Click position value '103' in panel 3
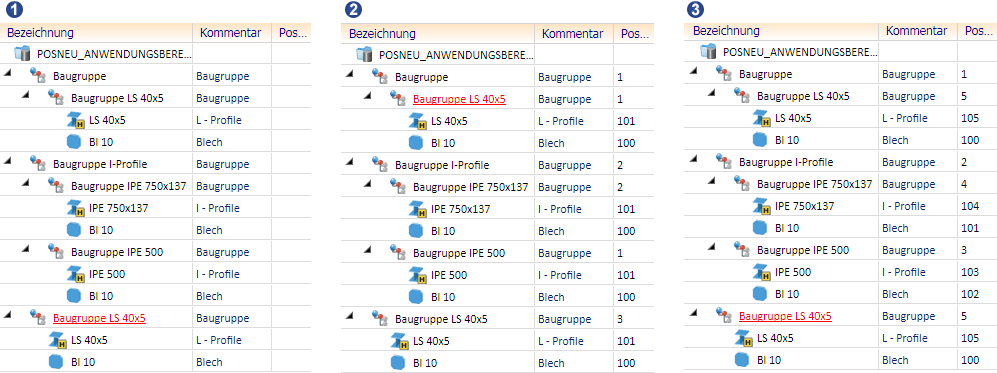The image size is (997, 373). click(970, 272)
